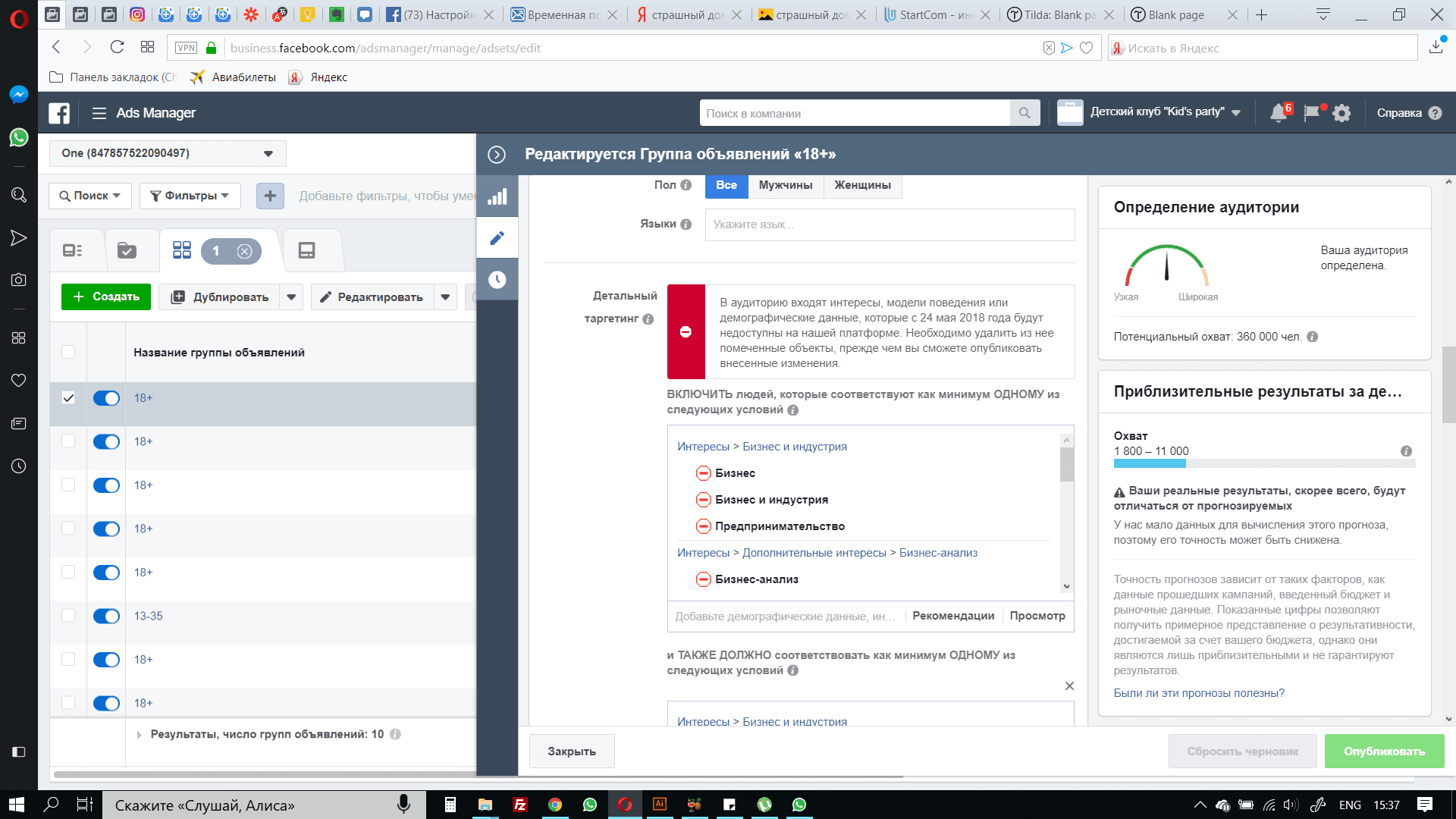The height and width of the screenshot is (819, 1456).
Task: Open the ad sets grid tab
Action: pyautogui.click(x=182, y=250)
